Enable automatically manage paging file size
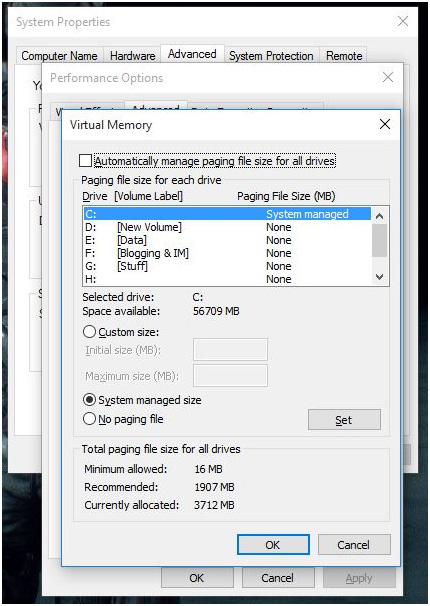The width and height of the screenshot is (430, 606). (85, 161)
